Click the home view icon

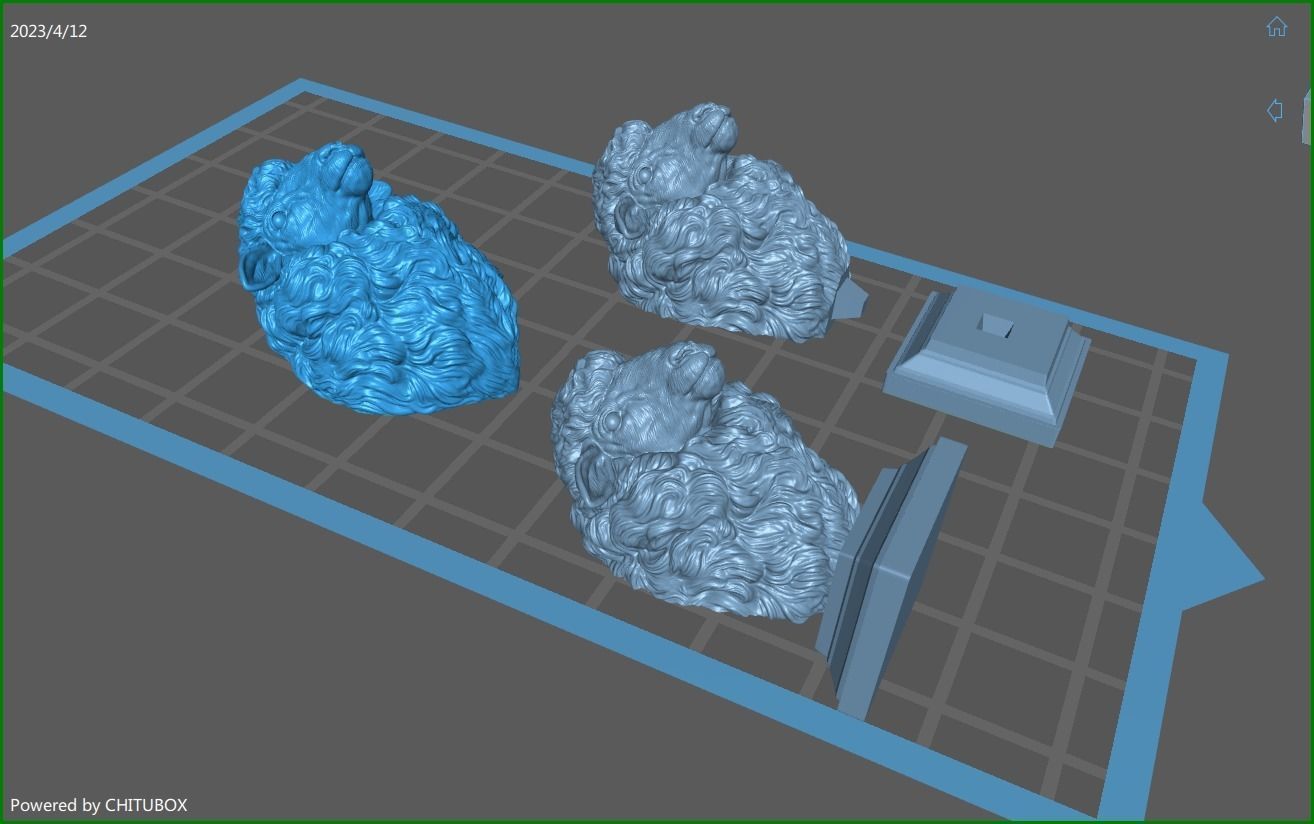(1276, 27)
